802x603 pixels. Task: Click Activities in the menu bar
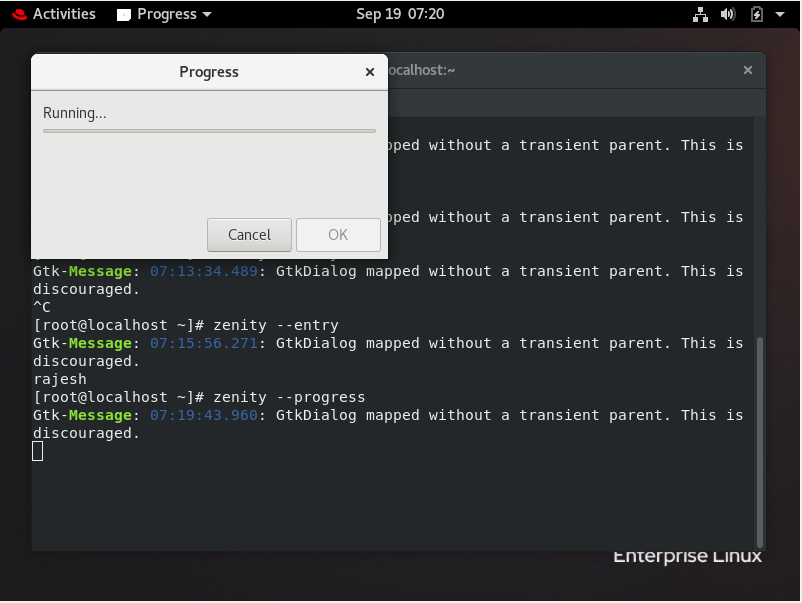coord(62,14)
